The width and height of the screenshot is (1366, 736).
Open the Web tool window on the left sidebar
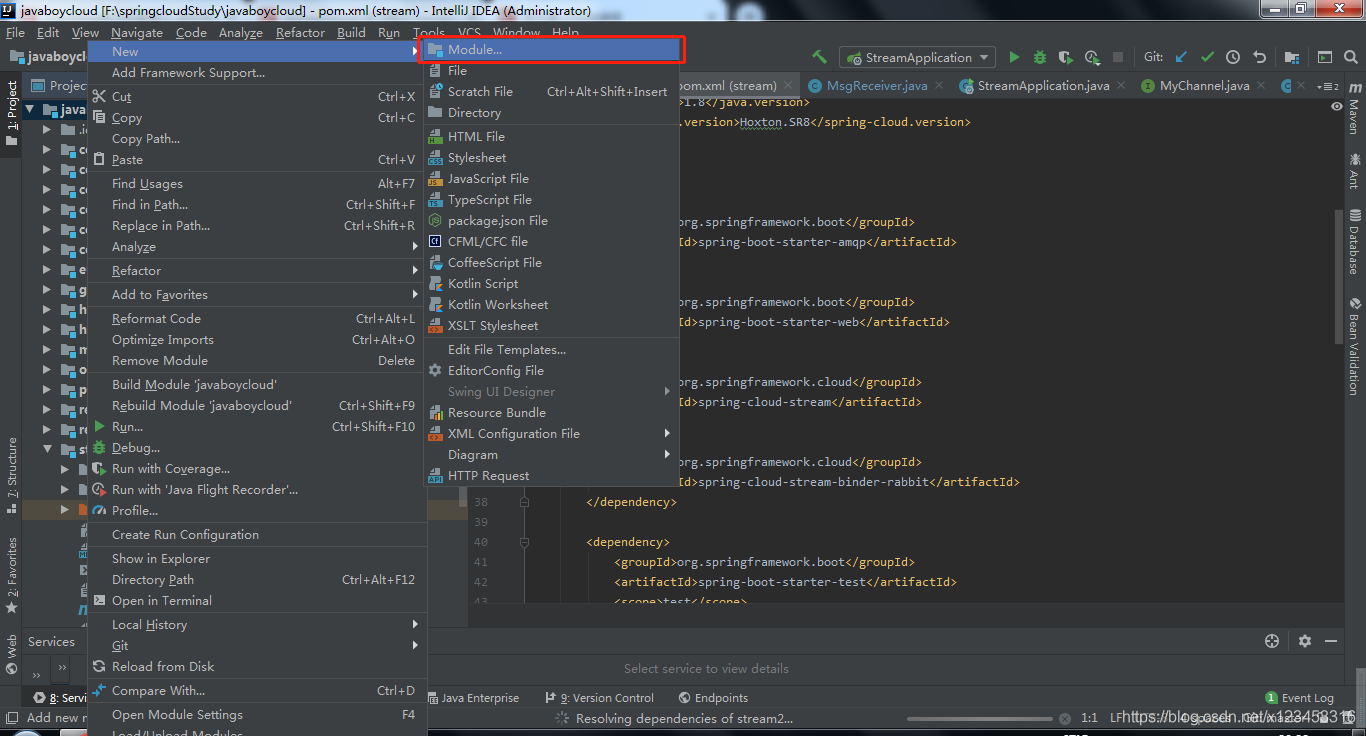(x=12, y=654)
